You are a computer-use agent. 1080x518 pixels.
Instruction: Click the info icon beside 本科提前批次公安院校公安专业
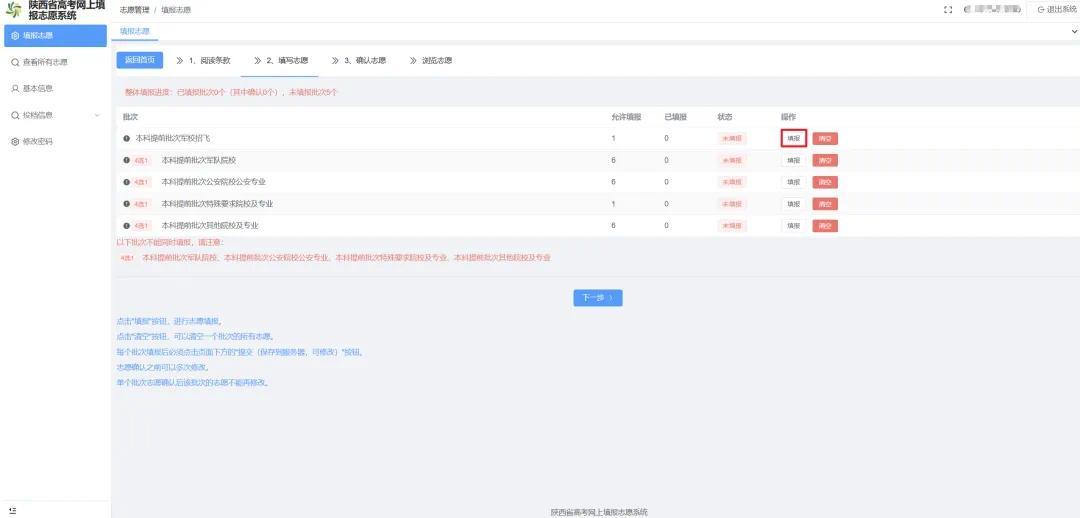[127, 183]
